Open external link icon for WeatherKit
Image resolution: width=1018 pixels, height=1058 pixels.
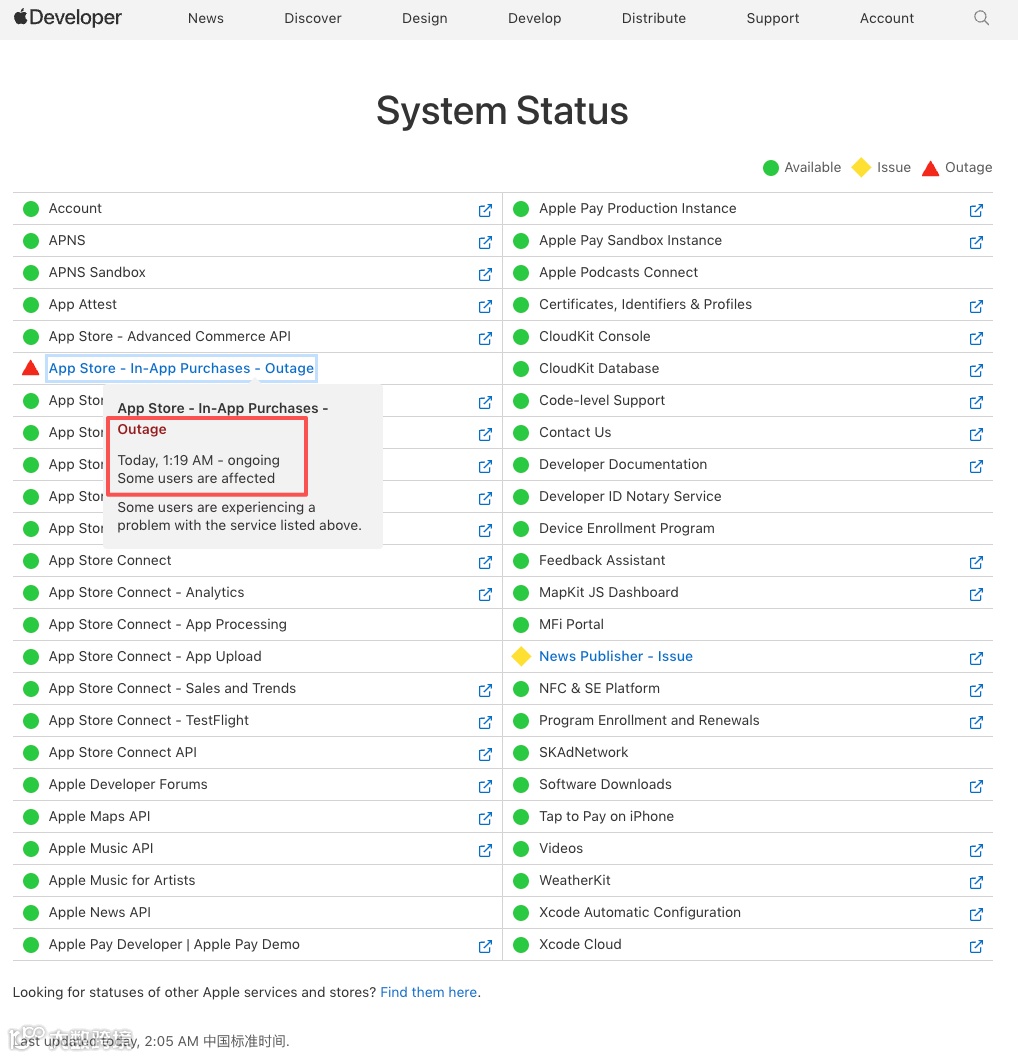click(x=976, y=883)
